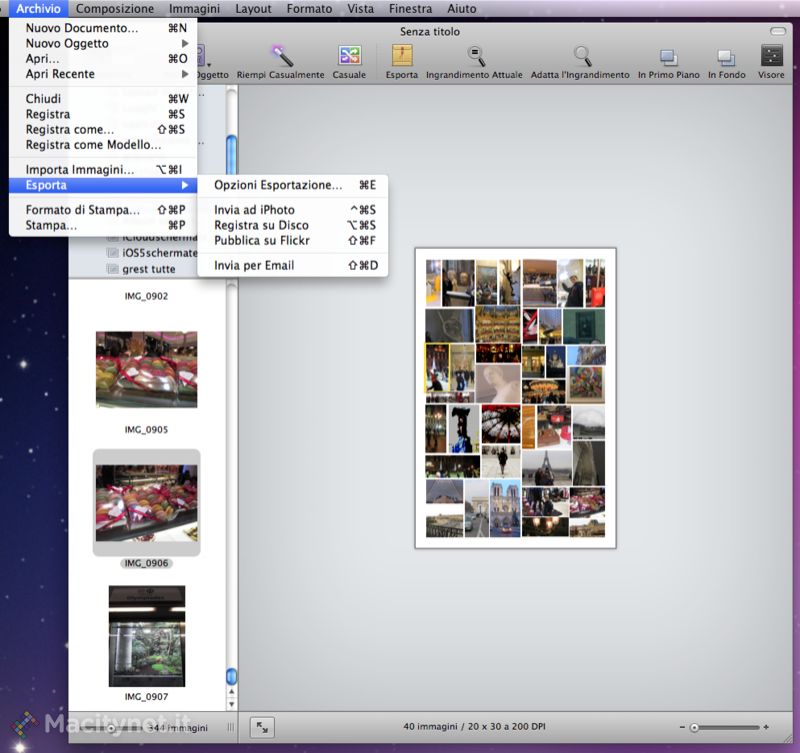Image resolution: width=800 pixels, height=753 pixels.
Task: Bring object forward with In Primo Piano
Action: tap(668, 57)
